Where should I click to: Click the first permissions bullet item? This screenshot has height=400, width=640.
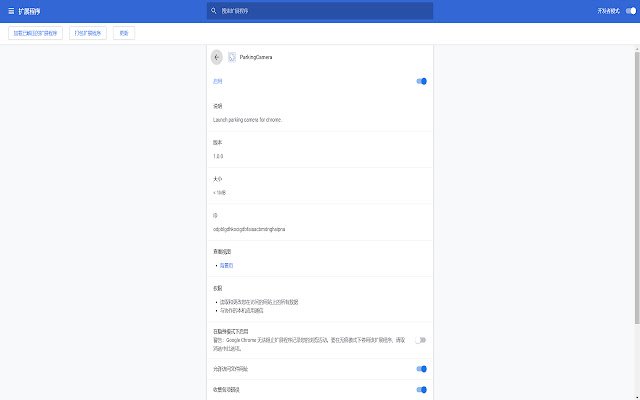coord(259,302)
